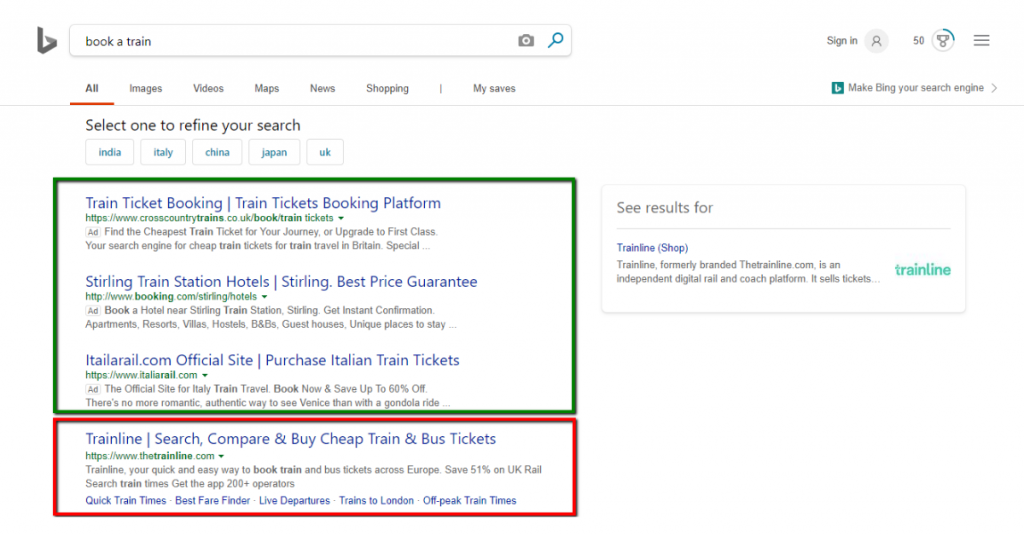
Task: Click the booking.com/stirling/hotels URL
Action: click(x=171, y=296)
